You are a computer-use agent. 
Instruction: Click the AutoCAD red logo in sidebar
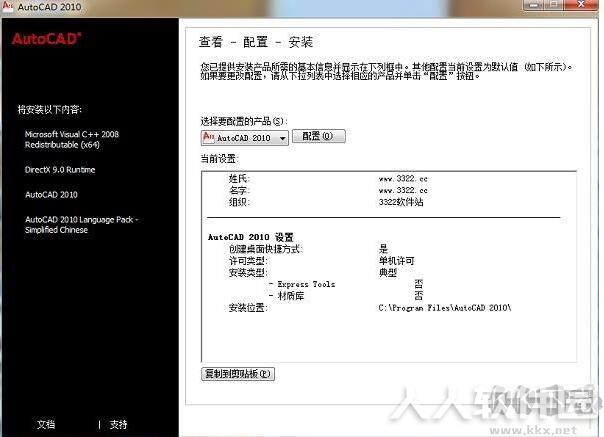click(x=46, y=39)
